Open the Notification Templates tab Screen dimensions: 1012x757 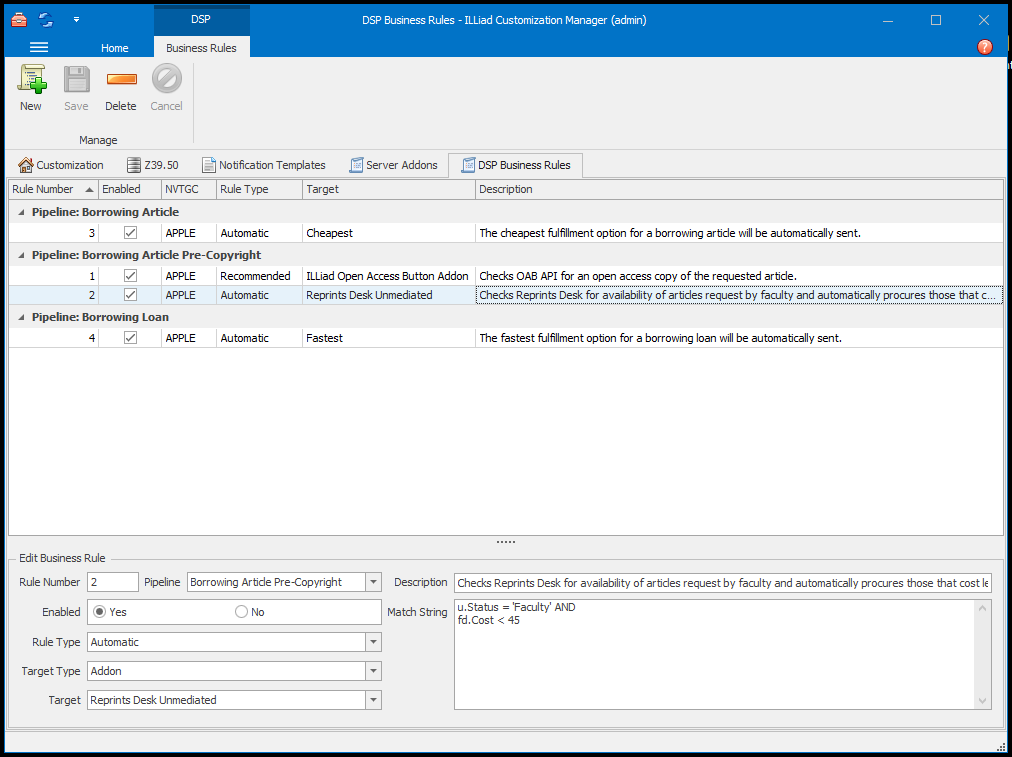(264, 165)
